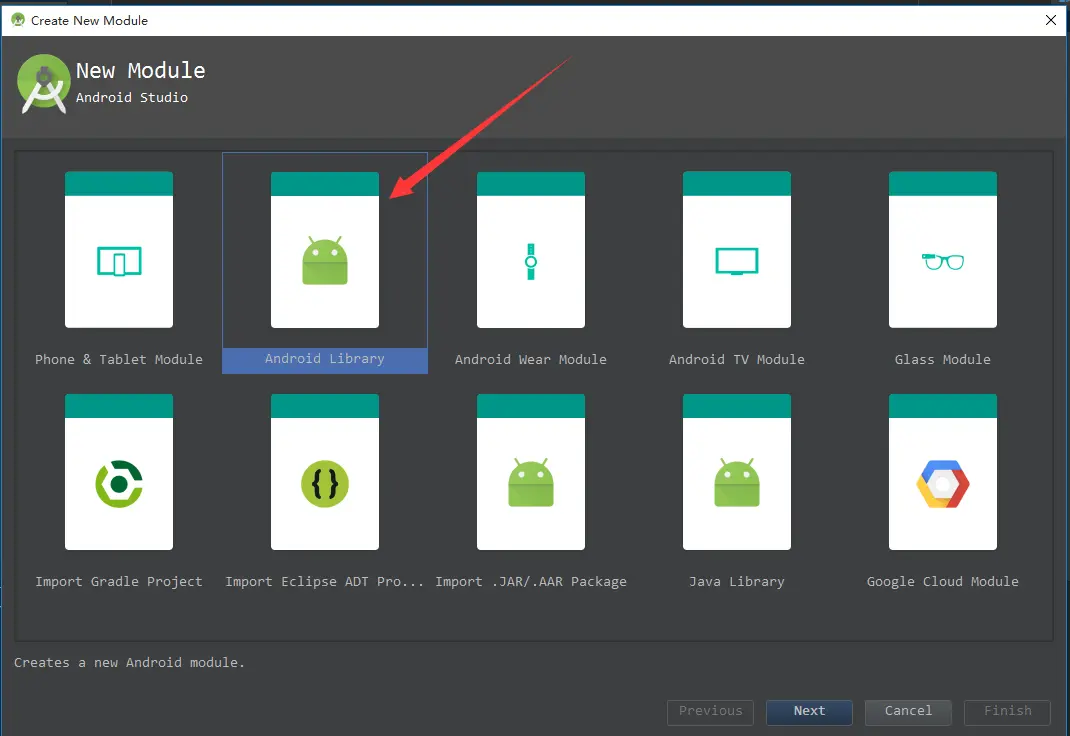Click the 'Glass Module' label
This screenshot has width=1070, height=736.
943,359
